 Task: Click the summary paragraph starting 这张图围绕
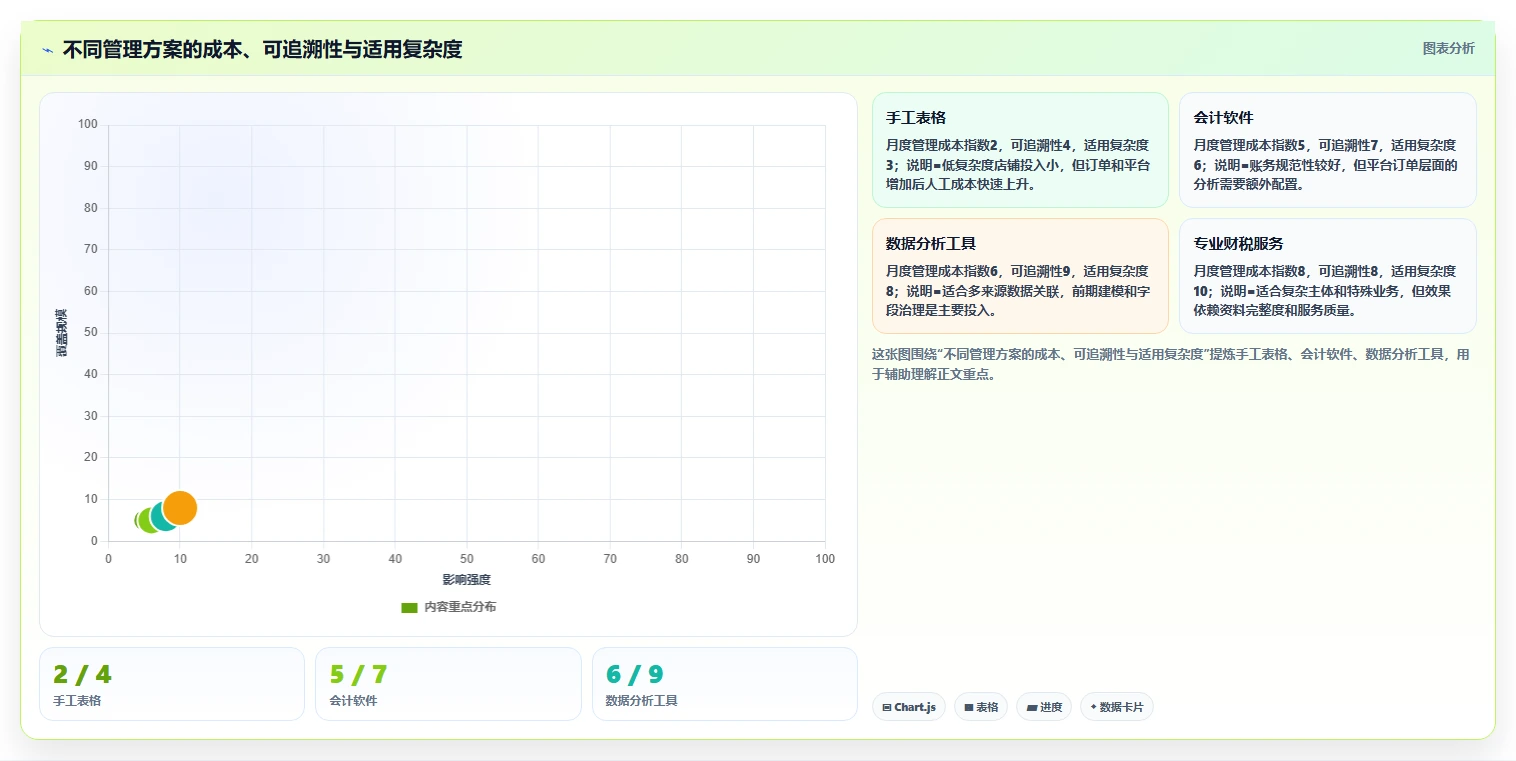click(1171, 364)
